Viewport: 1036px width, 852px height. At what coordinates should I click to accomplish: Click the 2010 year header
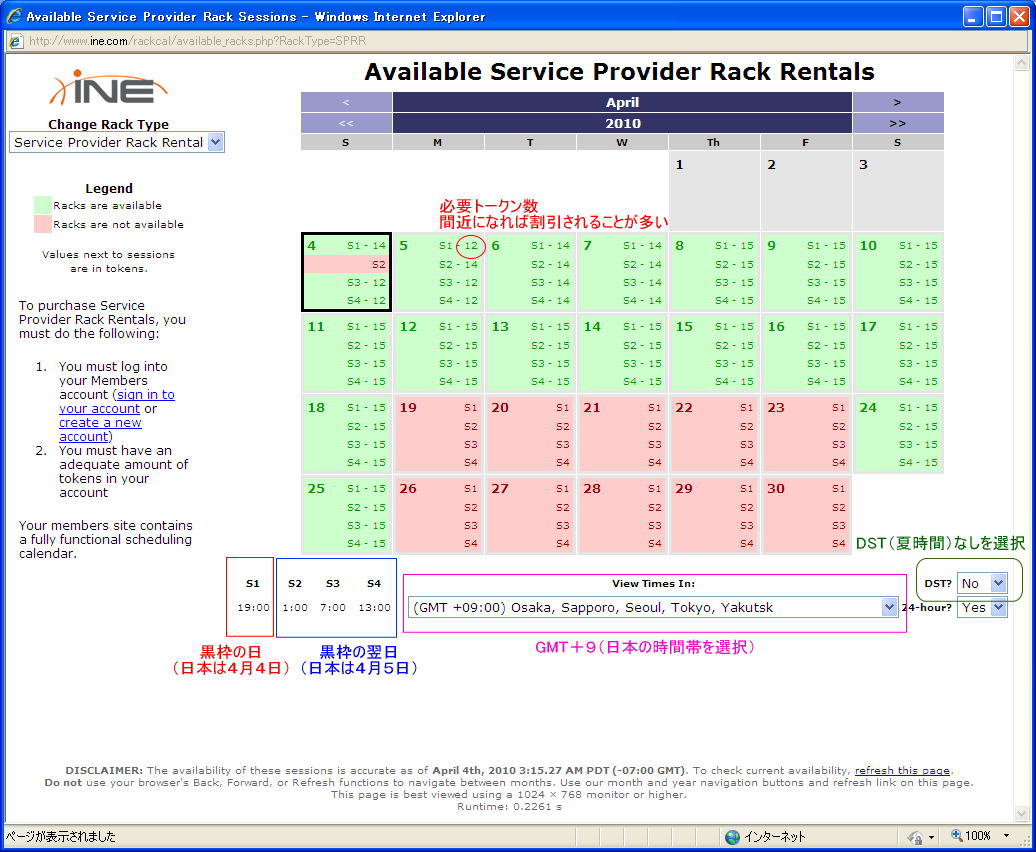622,124
